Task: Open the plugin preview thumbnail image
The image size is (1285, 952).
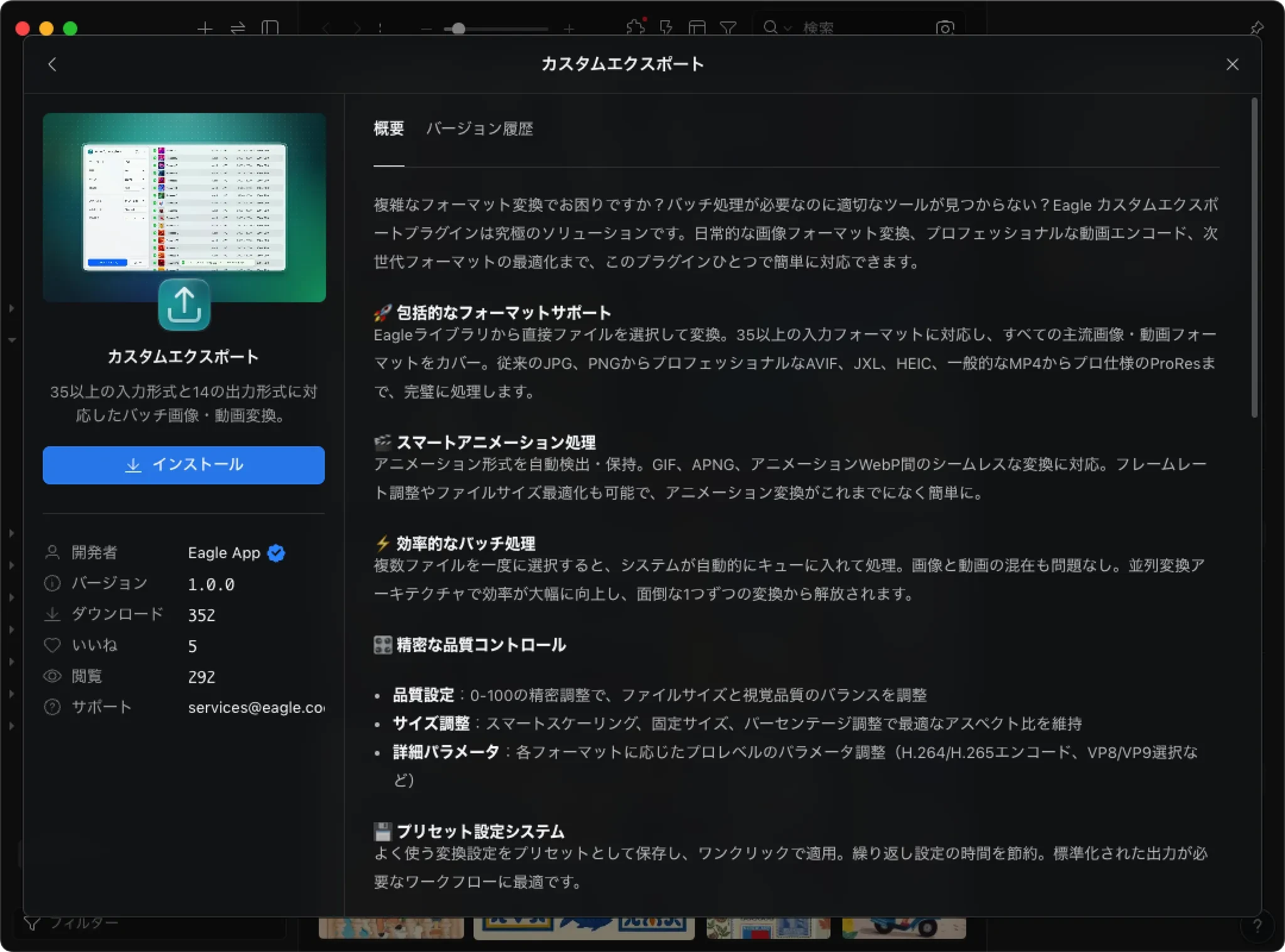Action: [184, 207]
